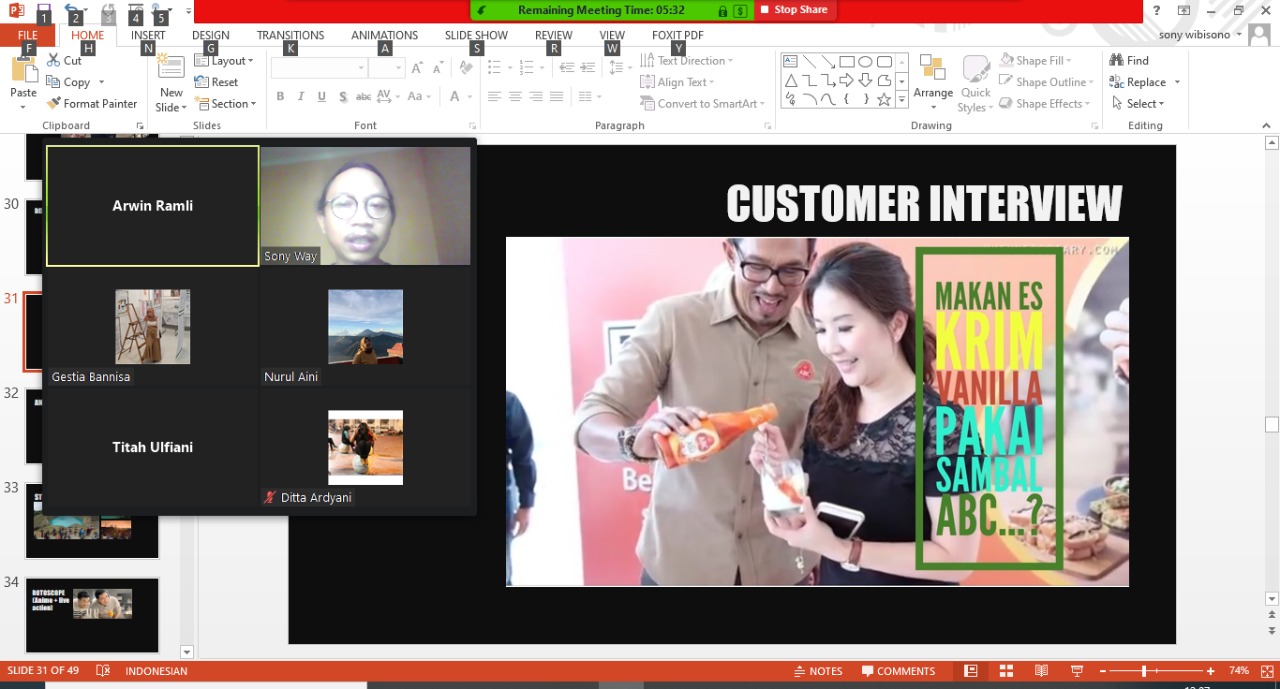Open the font size combo box
The height and width of the screenshot is (689, 1280).
coord(386,68)
